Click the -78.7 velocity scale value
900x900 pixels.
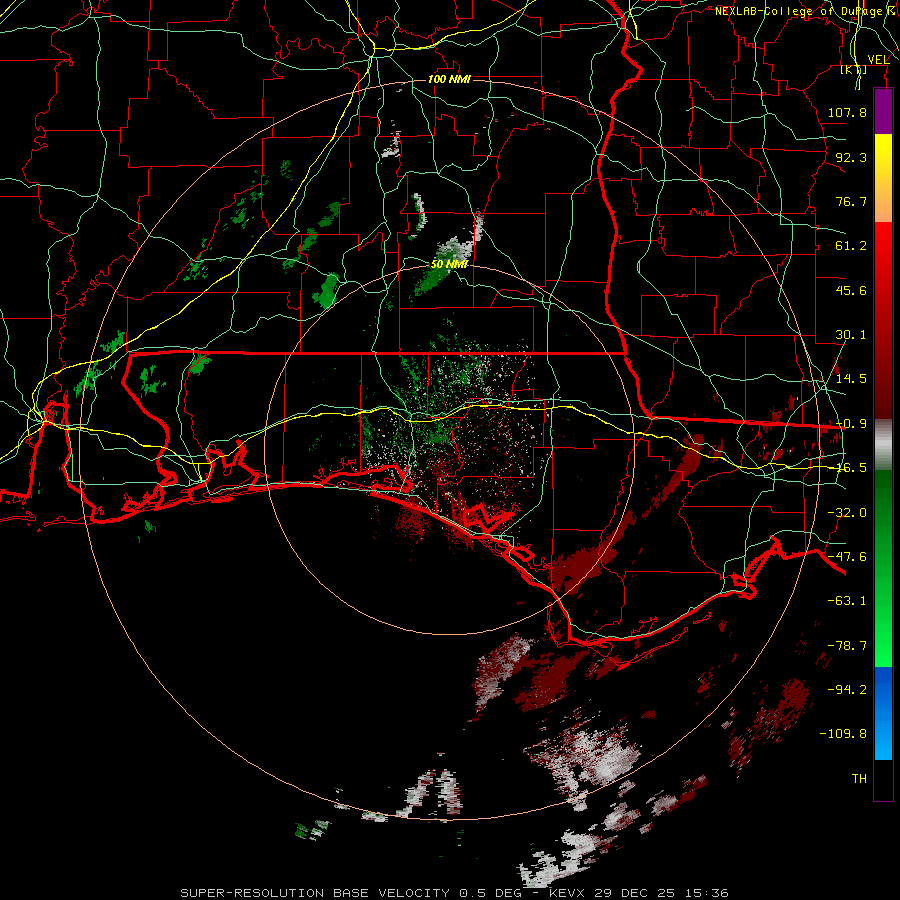coord(847,646)
